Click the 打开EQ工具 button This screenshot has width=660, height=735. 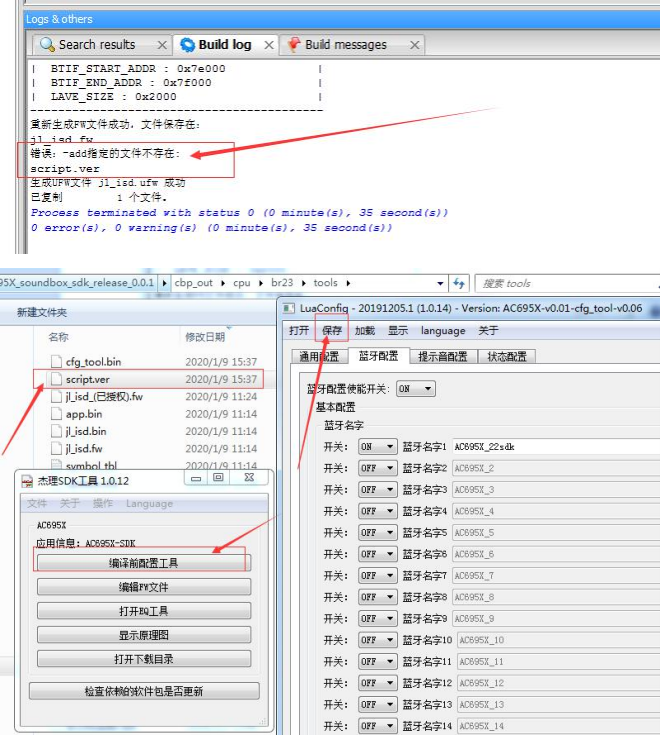coord(144,611)
